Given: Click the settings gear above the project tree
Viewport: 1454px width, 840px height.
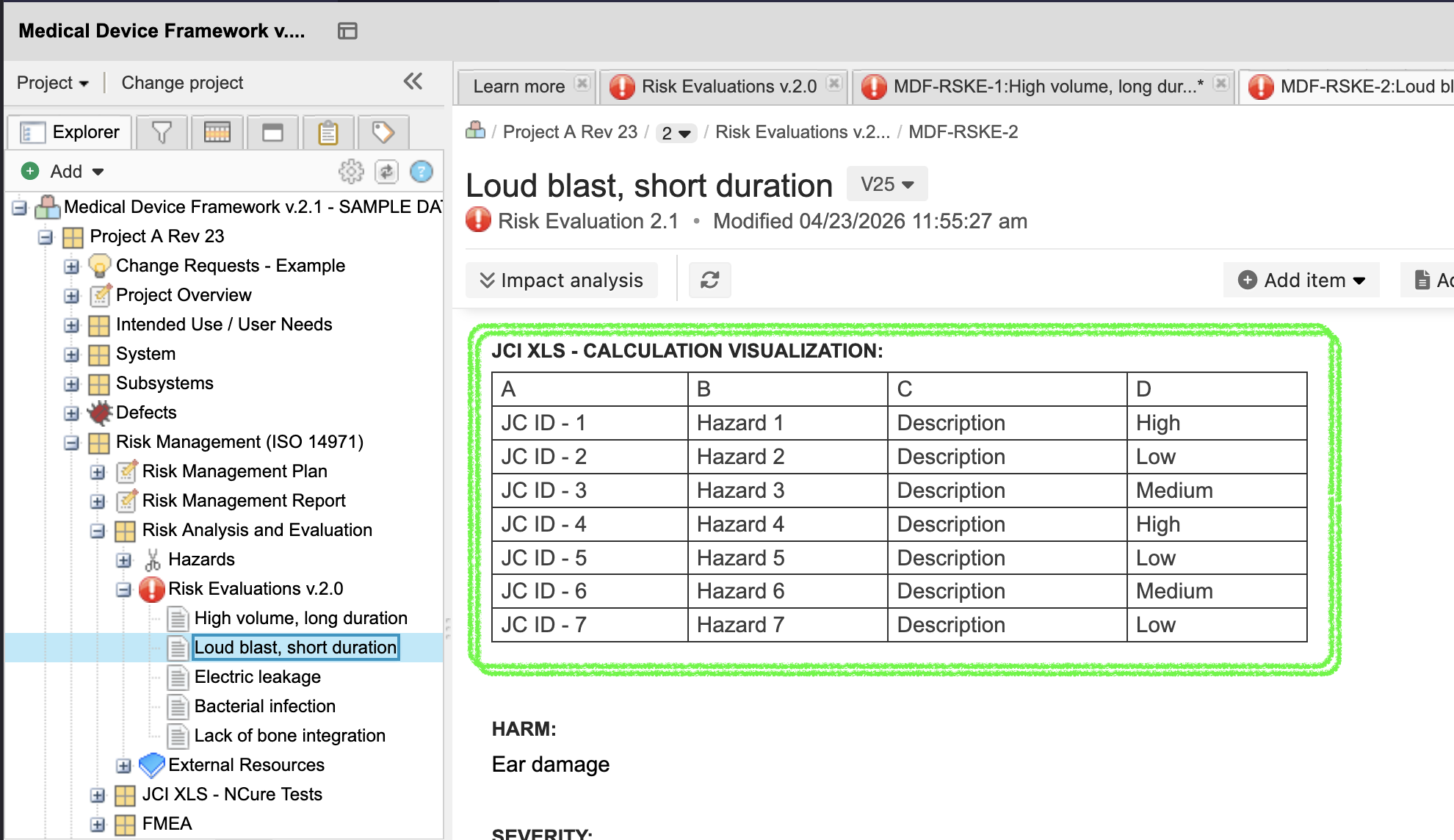Looking at the screenshot, I should (352, 171).
